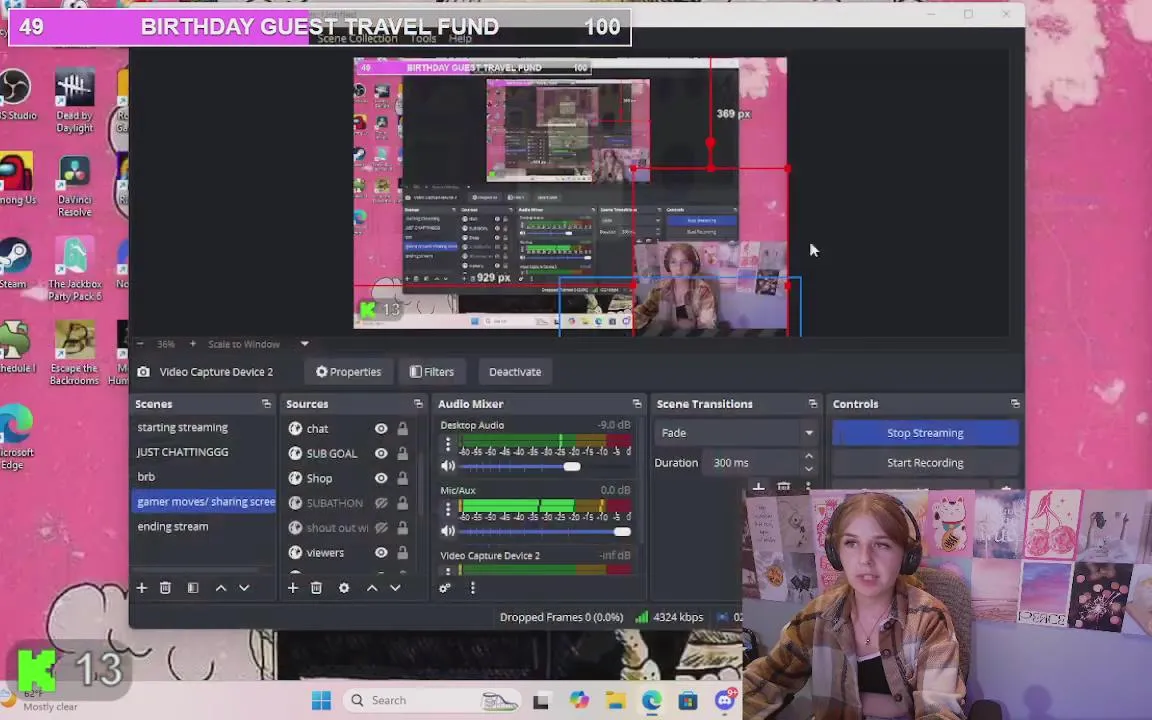Move selected scene up with arrow
Image resolution: width=1152 pixels, height=720 pixels.
220,588
